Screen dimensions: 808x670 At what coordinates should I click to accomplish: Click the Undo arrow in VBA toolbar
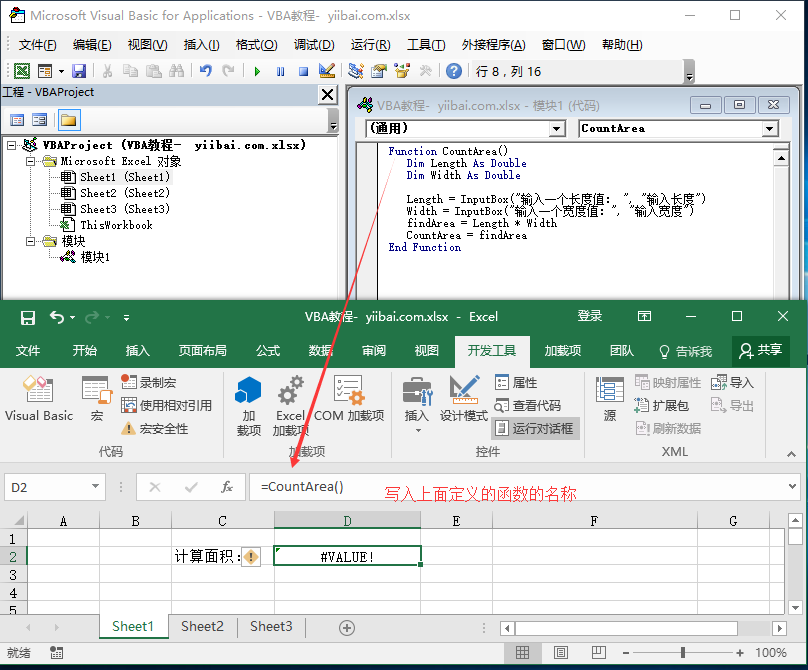point(206,71)
